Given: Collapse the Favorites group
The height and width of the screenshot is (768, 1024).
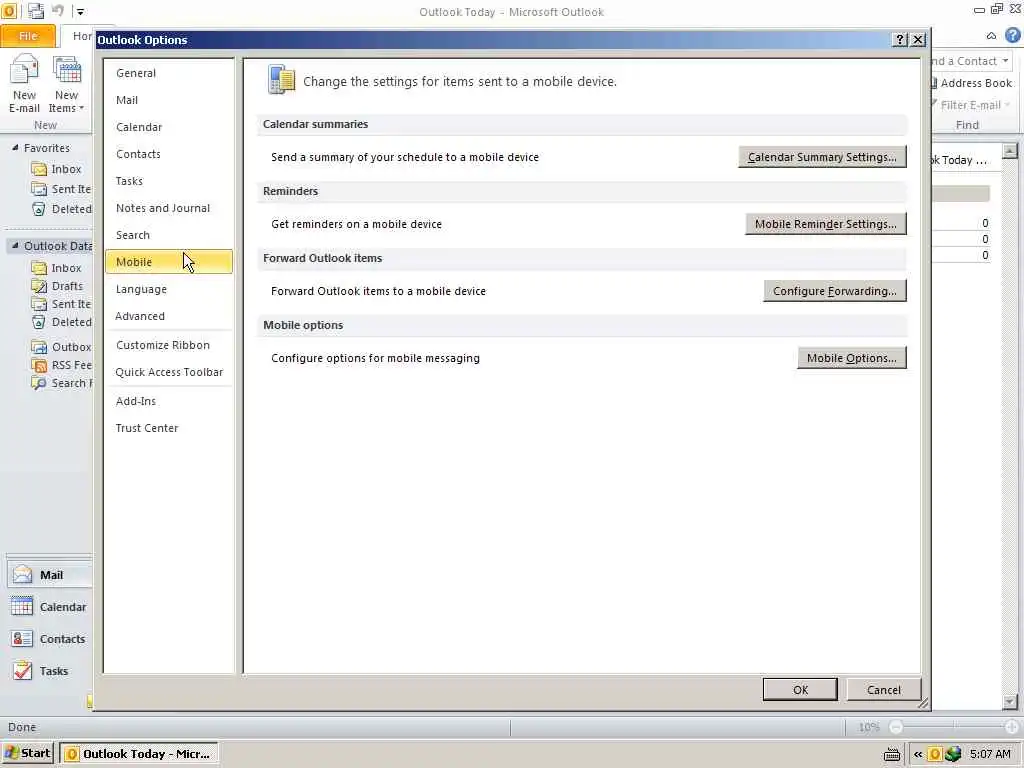Looking at the screenshot, I should point(15,148).
